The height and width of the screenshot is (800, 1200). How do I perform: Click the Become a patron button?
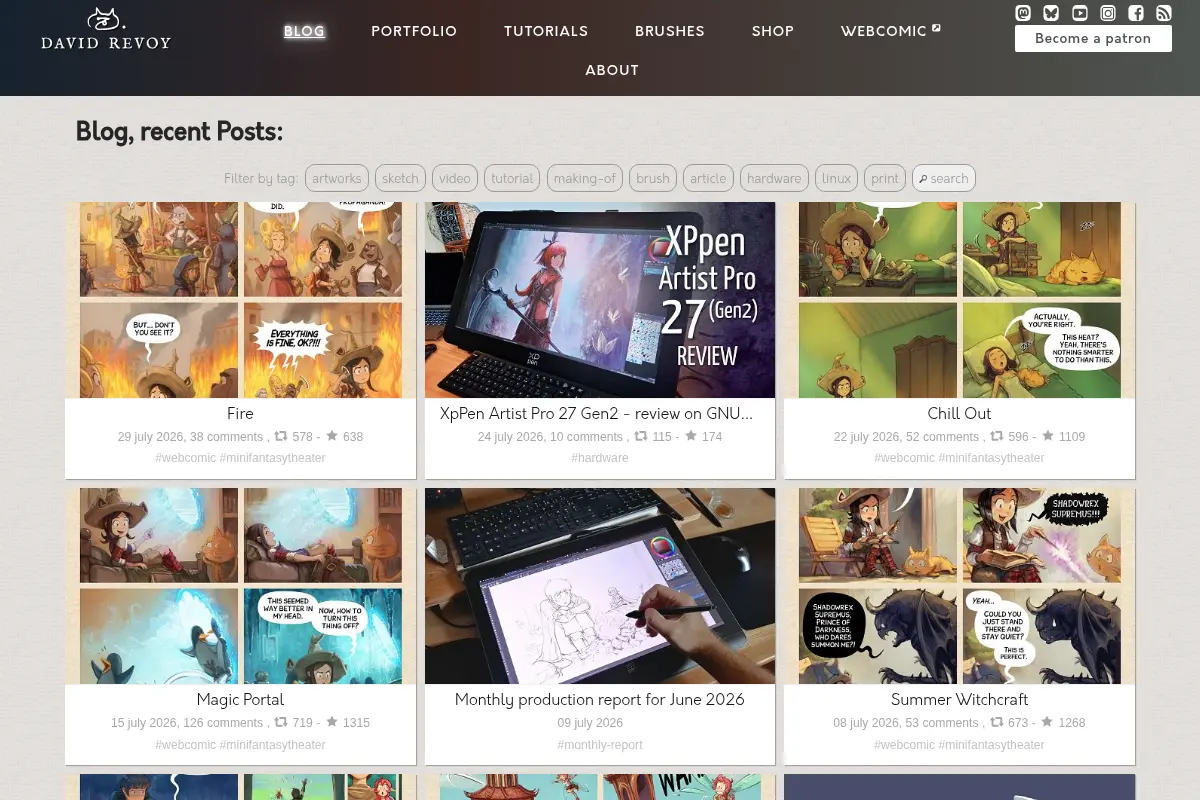tap(1093, 39)
